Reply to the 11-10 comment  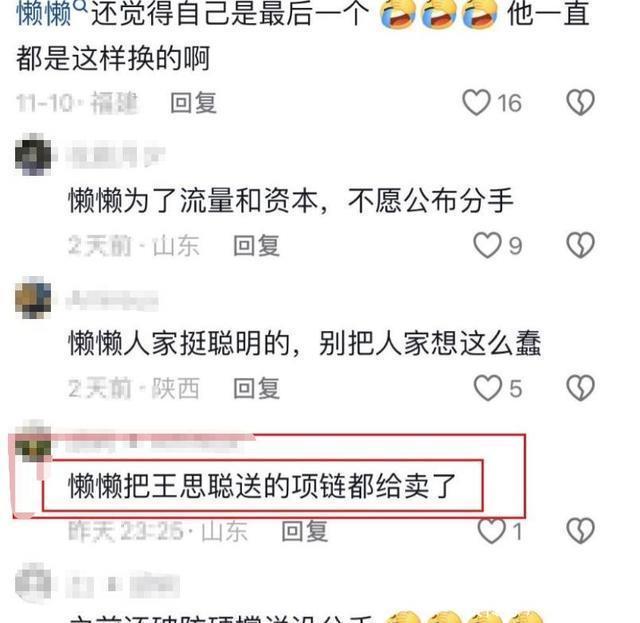pyautogui.click(x=193, y=102)
